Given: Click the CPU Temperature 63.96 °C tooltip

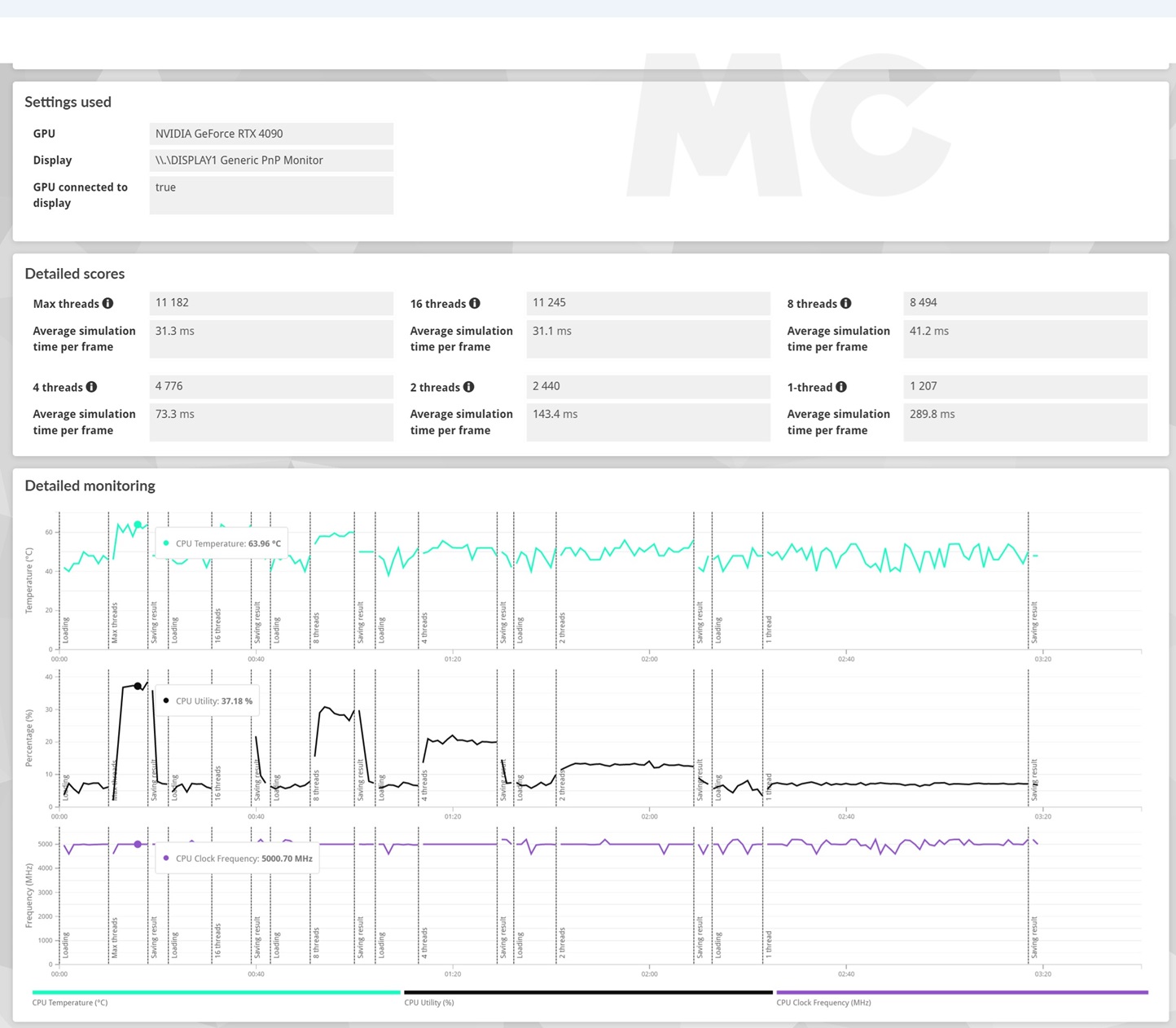Looking at the screenshot, I should pos(222,543).
